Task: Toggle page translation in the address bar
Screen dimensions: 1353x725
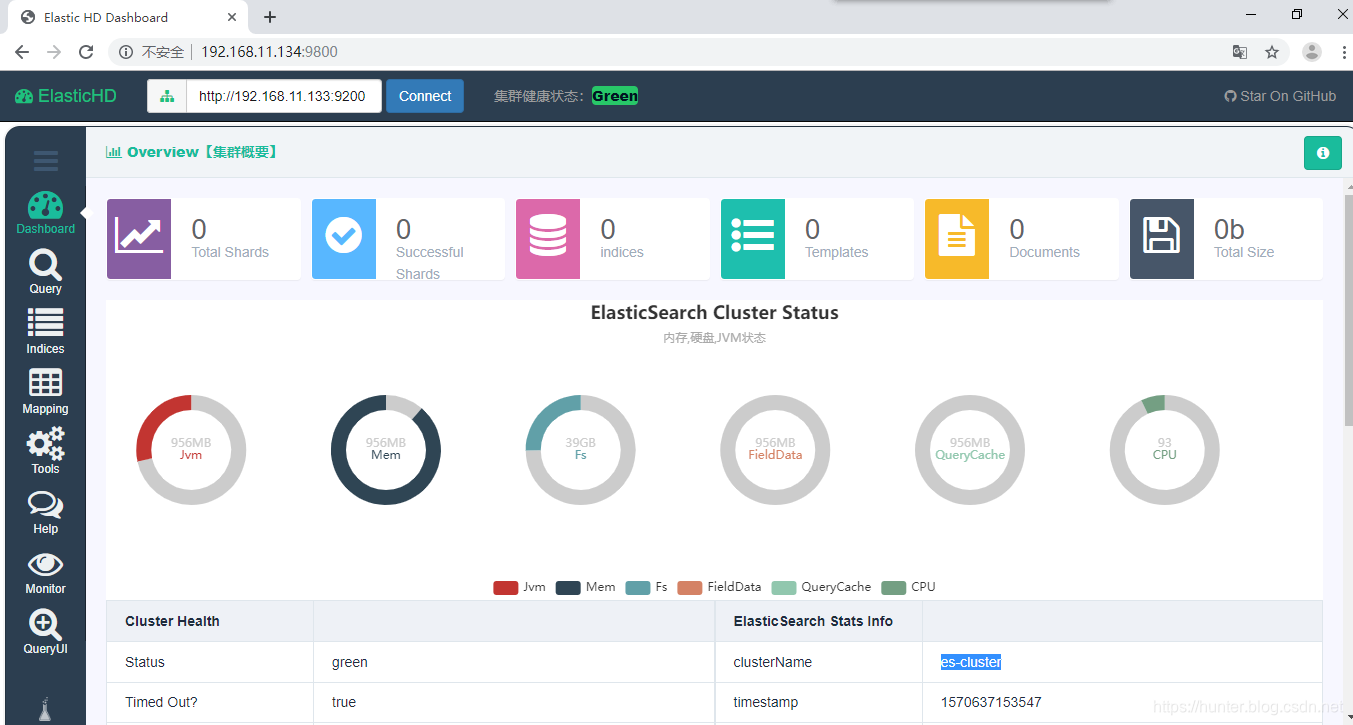Action: point(1240,51)
